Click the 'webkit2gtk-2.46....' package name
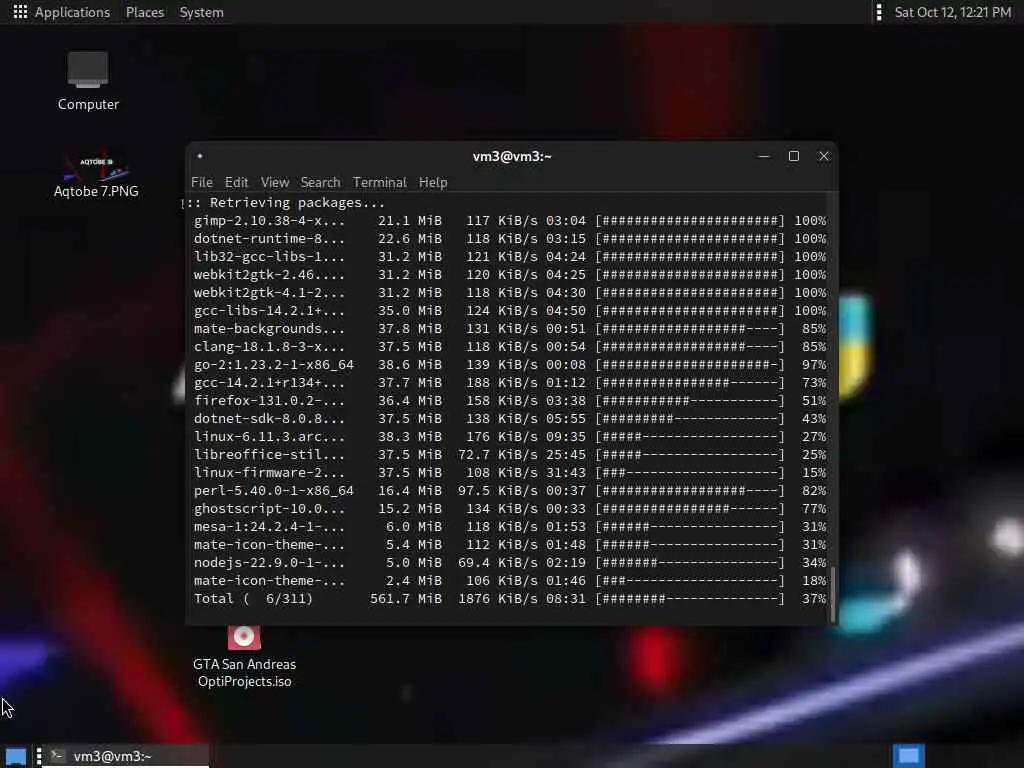This screenshot has width=1024, height=768. [269, 275]
